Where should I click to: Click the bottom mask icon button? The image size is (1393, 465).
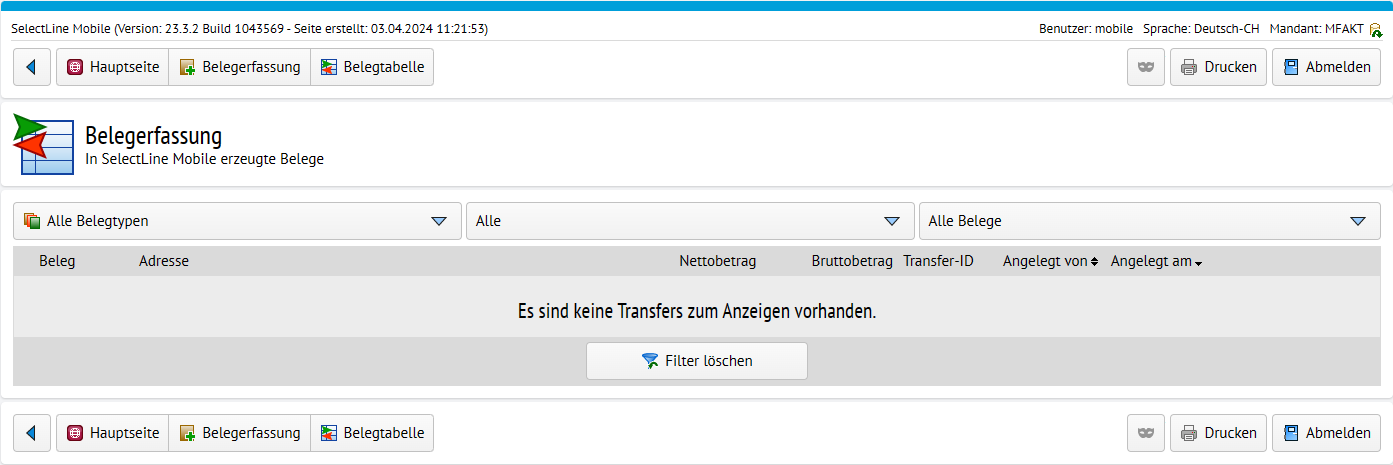(x=1146, y=433)
